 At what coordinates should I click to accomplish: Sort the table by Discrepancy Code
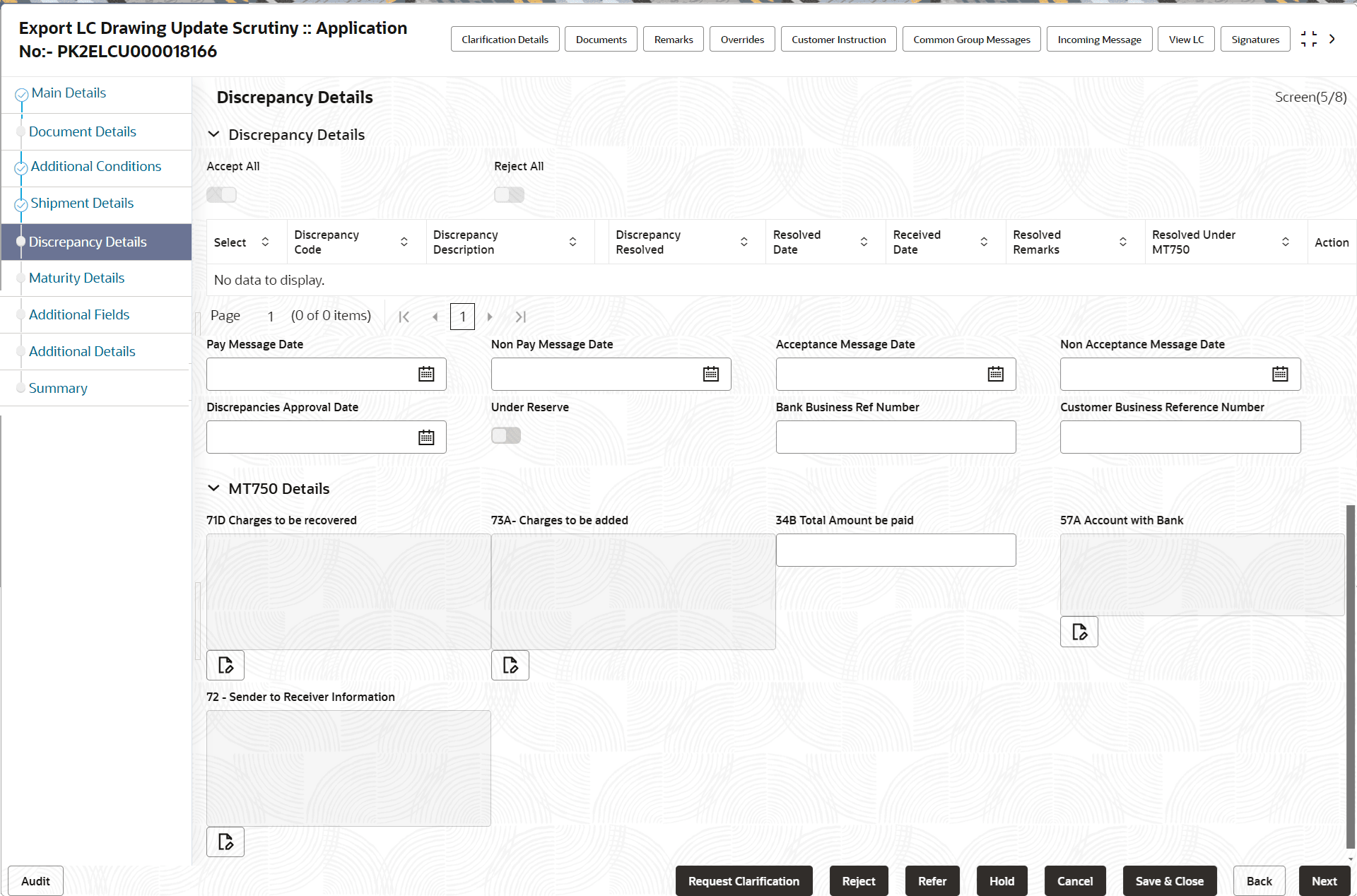404,241
